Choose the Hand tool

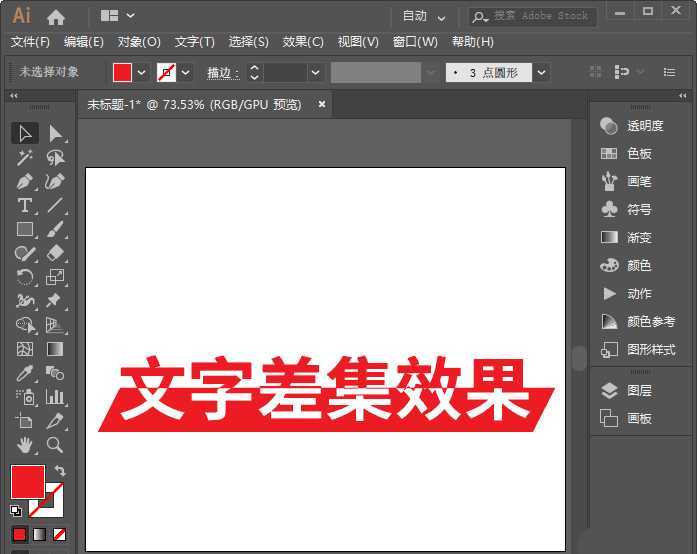click(x=25, y=445)
